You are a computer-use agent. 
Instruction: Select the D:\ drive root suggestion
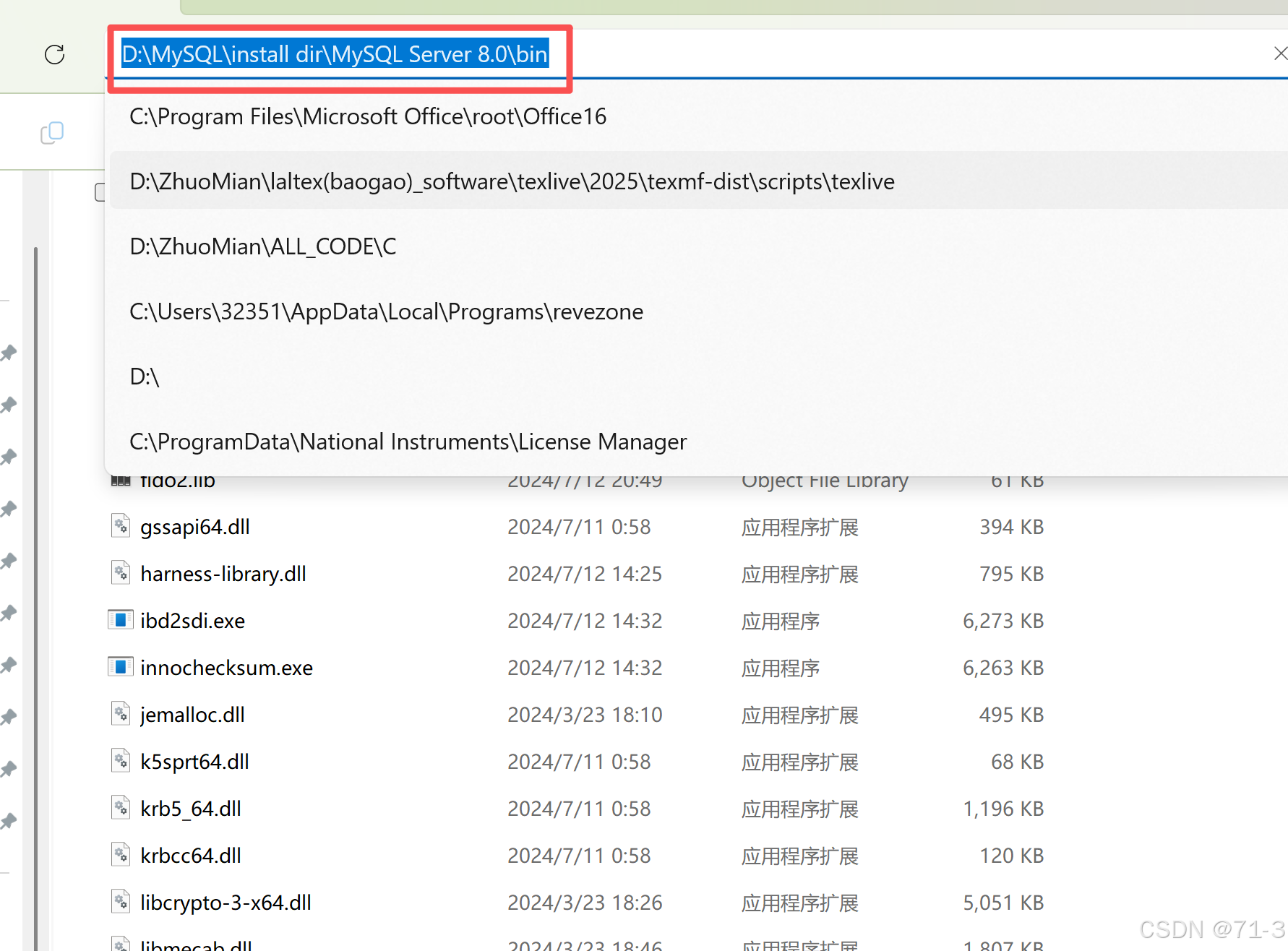coord(698,376)
